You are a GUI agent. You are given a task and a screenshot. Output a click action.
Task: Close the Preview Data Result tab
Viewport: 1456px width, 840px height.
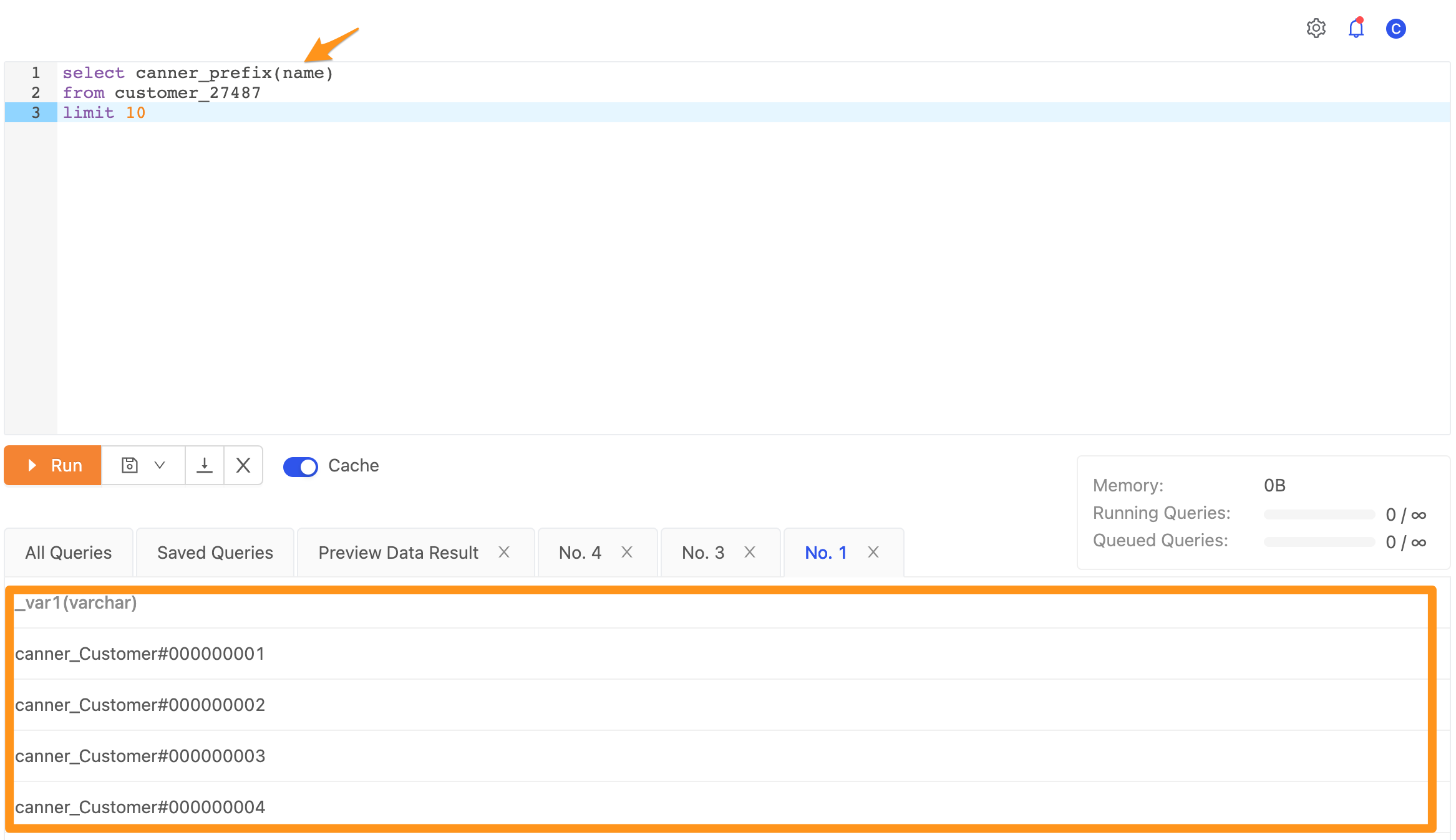click(x=504, y=552)
